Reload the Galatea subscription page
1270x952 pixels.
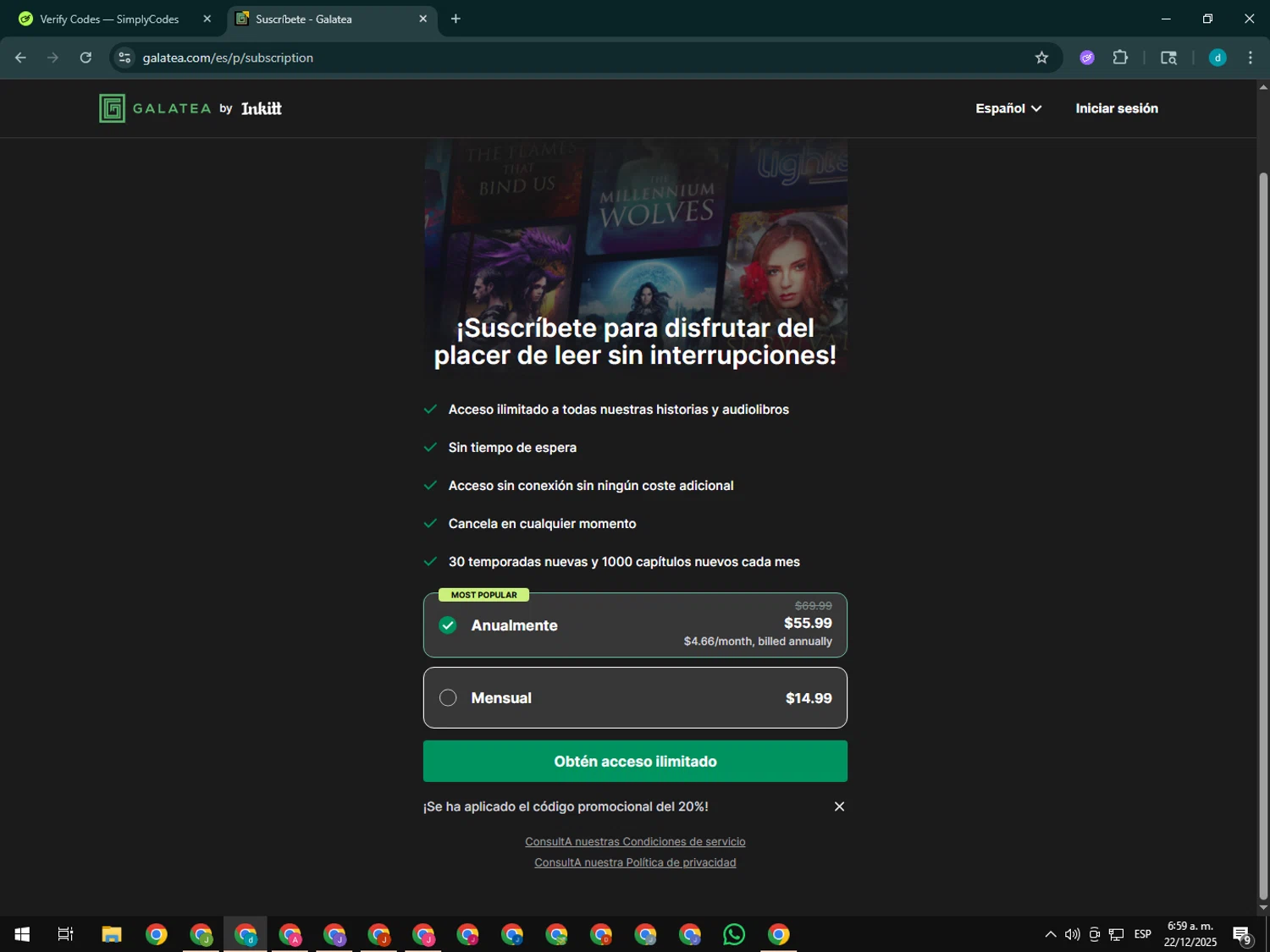click(86, 58)
